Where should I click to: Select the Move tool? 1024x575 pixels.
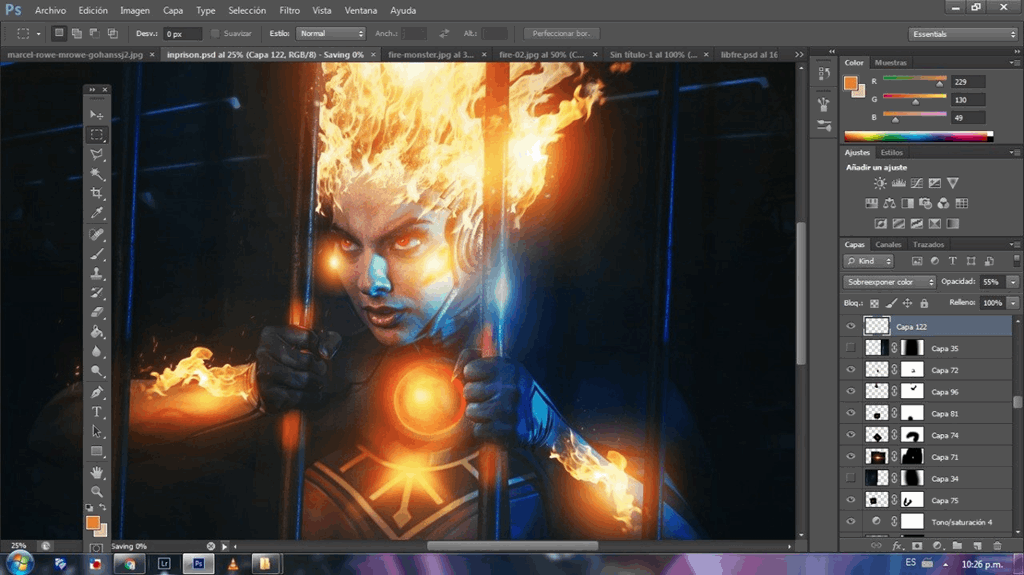(97, 115)
